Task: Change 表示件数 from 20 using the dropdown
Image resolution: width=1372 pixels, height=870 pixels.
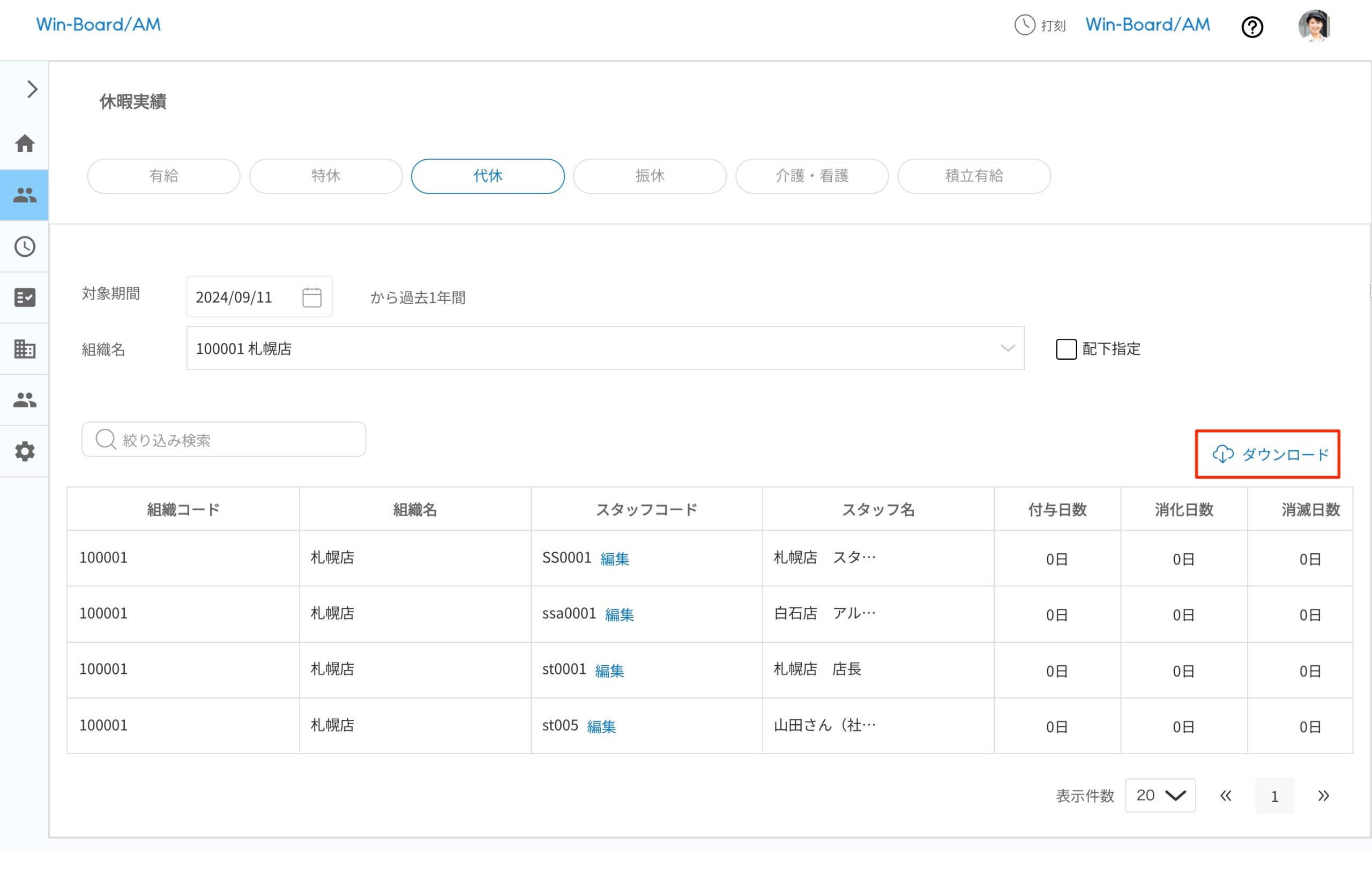Action: tap(1160, 795)
